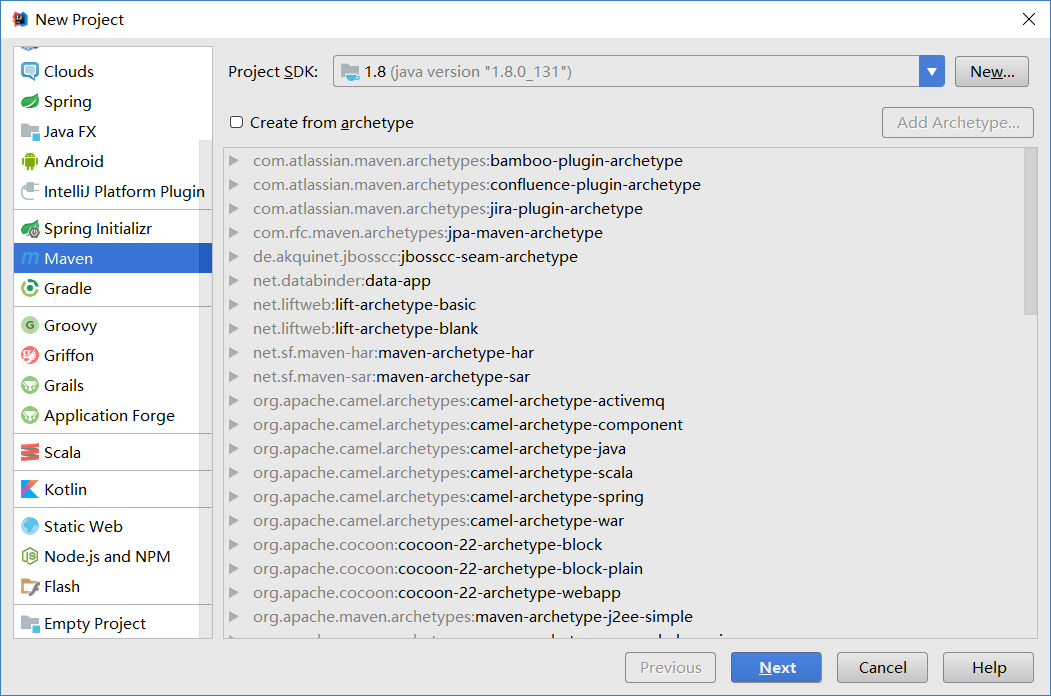Click the project type list scrollbar
The height and width of the screenshot is (696, 1051).
tap(206, 389)
